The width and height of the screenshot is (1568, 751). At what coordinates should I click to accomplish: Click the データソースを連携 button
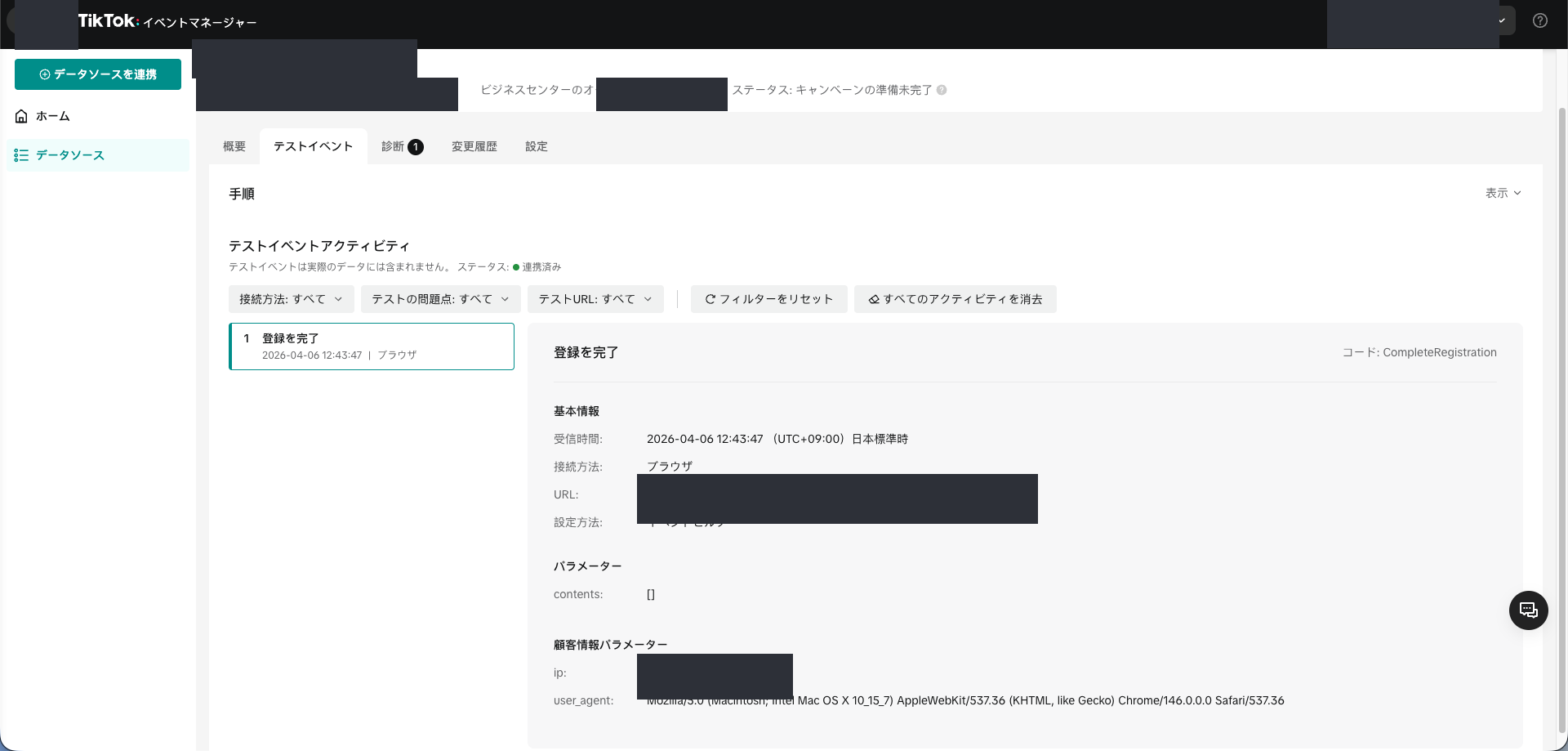coord(98,74)
